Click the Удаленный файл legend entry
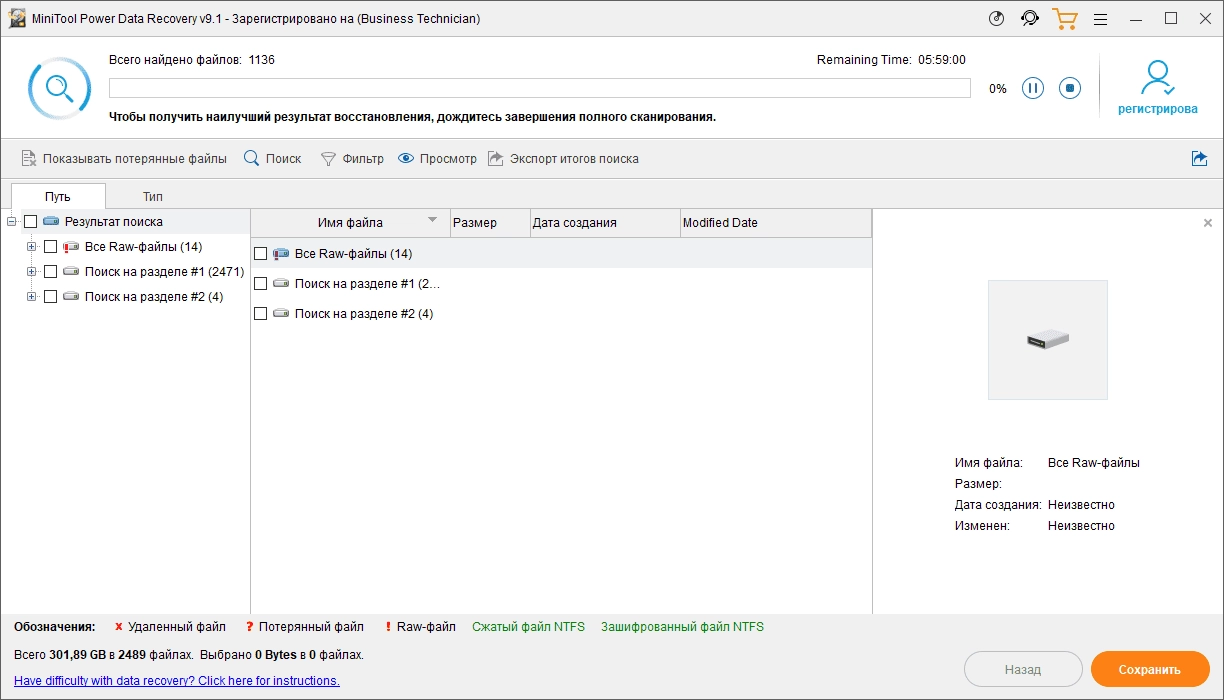The height and width of the screenshot is (700, 1224). point(170,627)
